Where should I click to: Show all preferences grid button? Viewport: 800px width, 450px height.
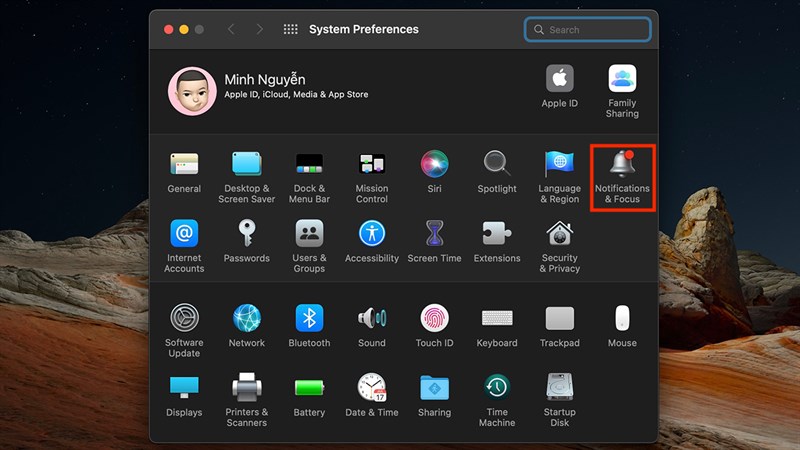(291, 30)
